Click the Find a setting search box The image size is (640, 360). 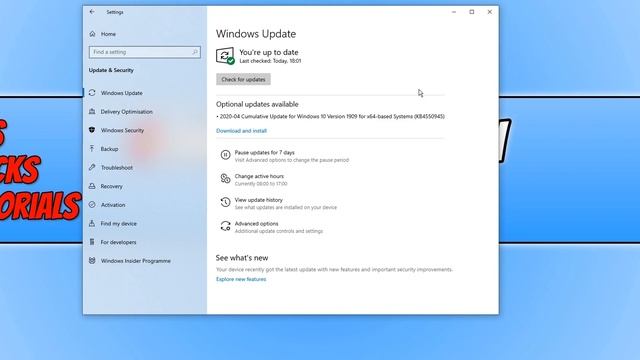click(x=144, y=52)
